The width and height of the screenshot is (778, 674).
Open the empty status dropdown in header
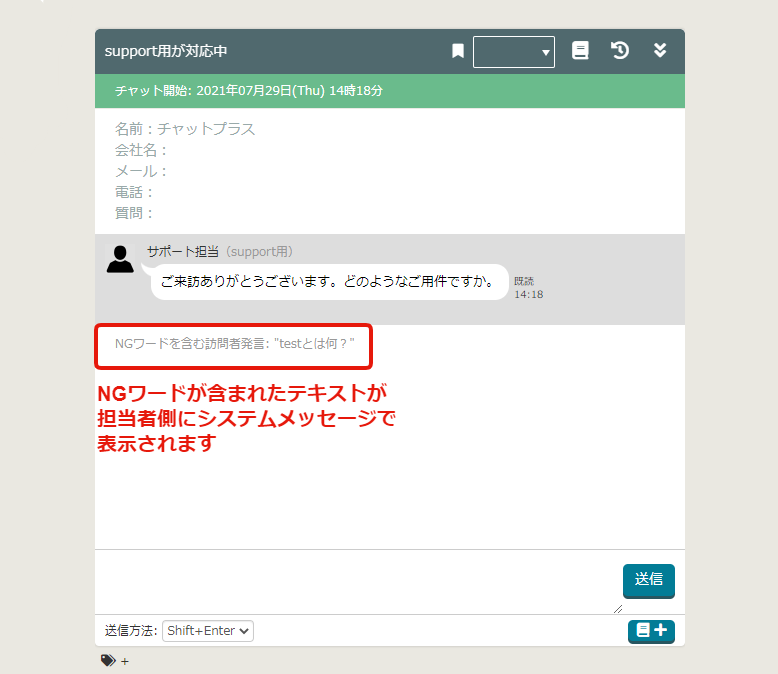(x=514, y=52)
